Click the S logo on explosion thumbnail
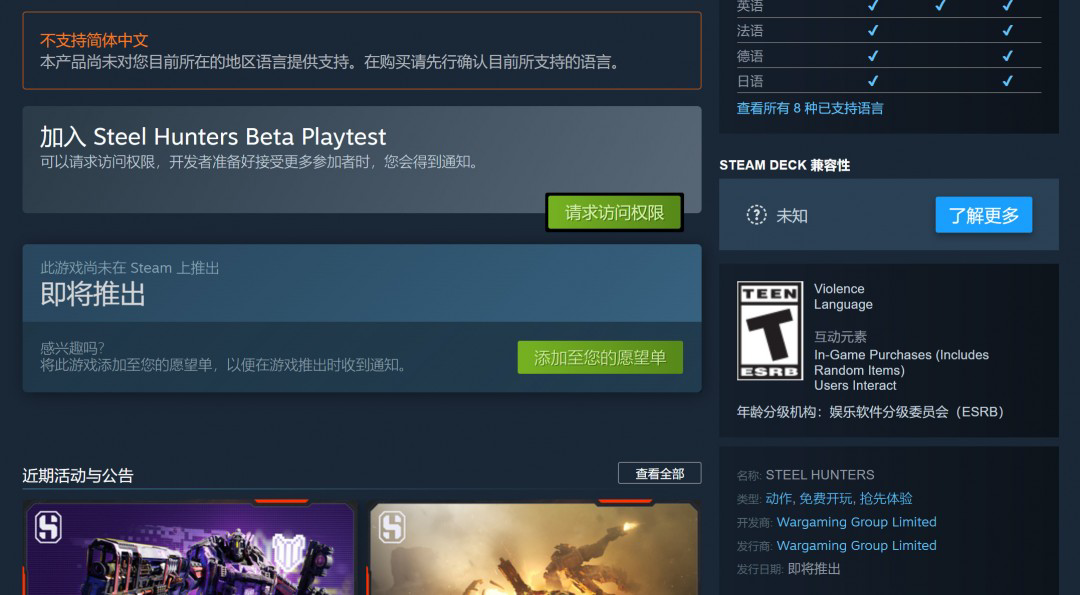 pyautogui.click(x=392, y=528)
